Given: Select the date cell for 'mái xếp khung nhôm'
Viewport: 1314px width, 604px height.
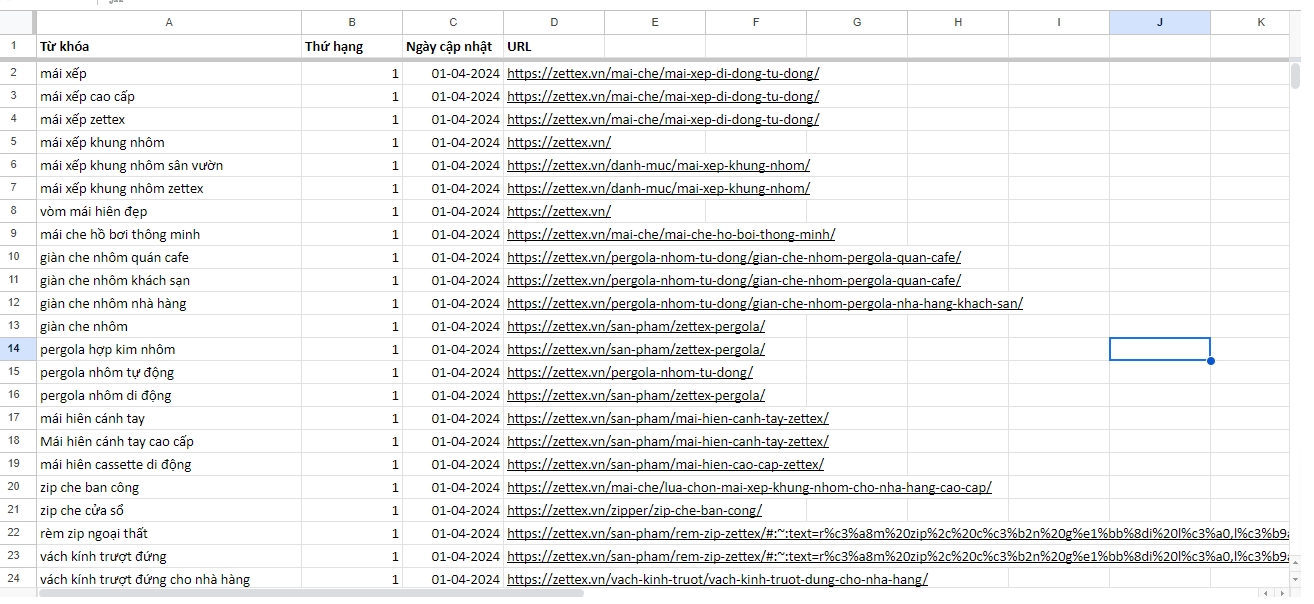Looking at the screenshot, I should (x=453, y=142).
